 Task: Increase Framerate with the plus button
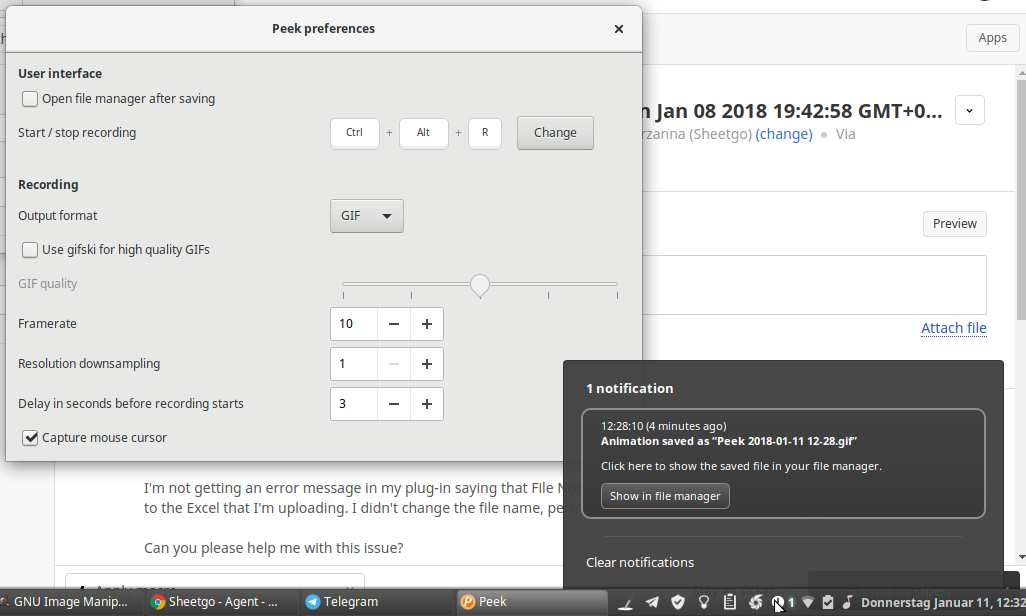tap(427, 324)
